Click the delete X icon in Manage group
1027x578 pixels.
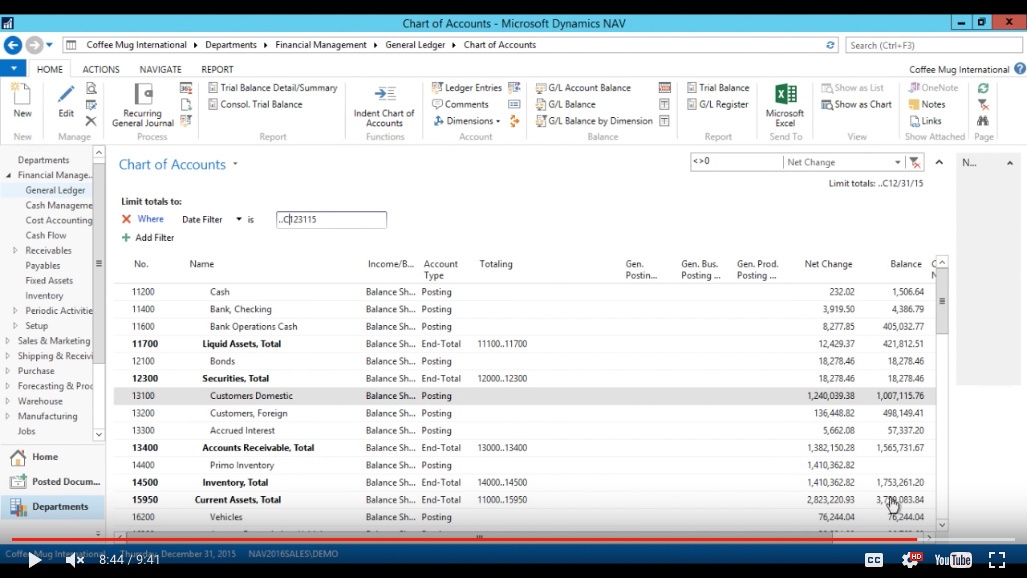point(91,121)
